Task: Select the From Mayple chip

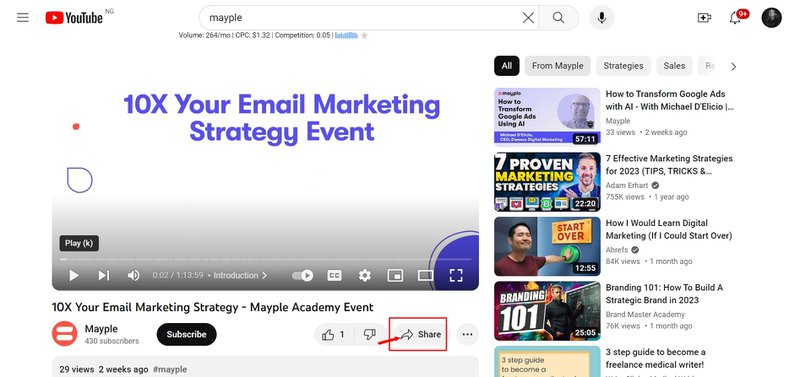Action: click(557, 66)
